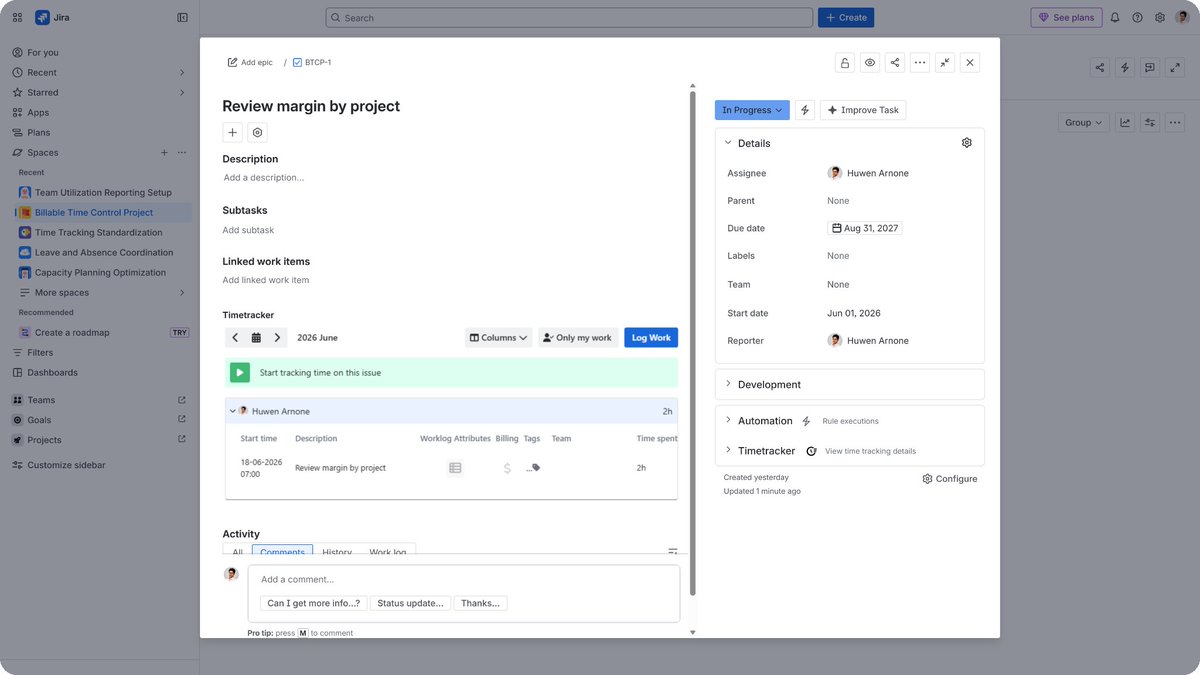Switch to the Work log activity tab
The width and height of the screenshot is (1200, 675).
388,551
